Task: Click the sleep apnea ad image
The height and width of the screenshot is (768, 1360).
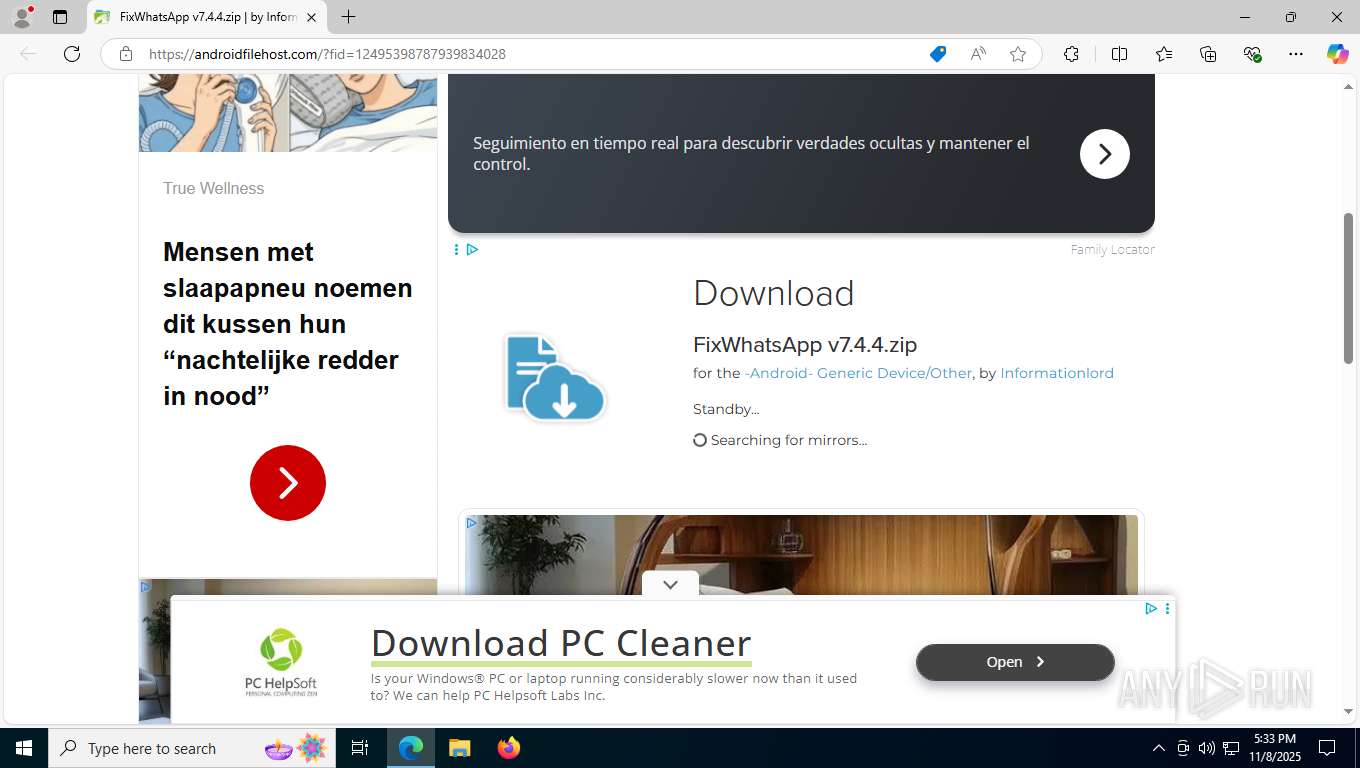Action: click(288, 112)
